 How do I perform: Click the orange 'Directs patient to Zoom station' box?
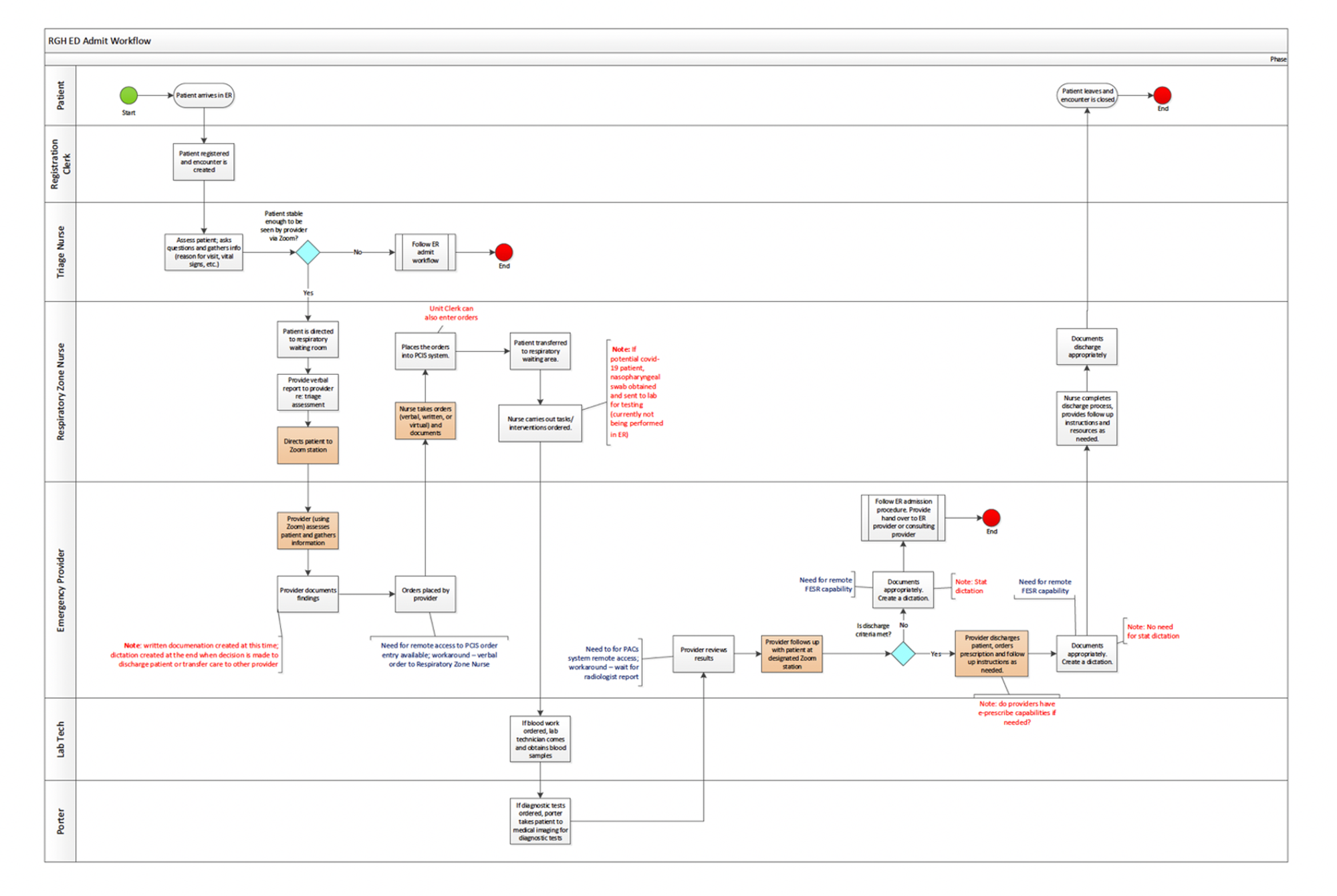(308, 446)
